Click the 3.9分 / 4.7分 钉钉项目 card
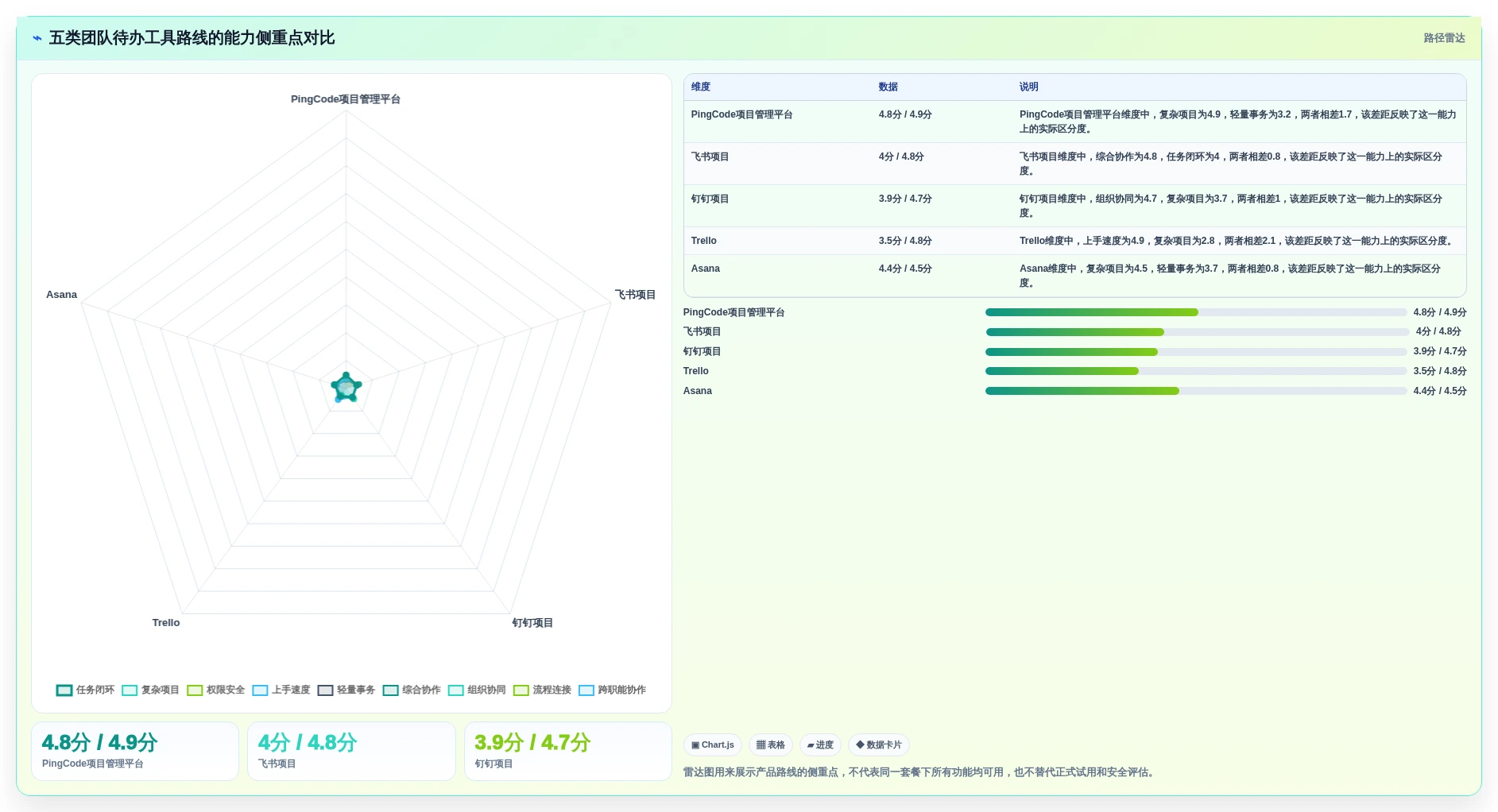Viewport: 1498px width, 812px height. (x=568, y=751)
